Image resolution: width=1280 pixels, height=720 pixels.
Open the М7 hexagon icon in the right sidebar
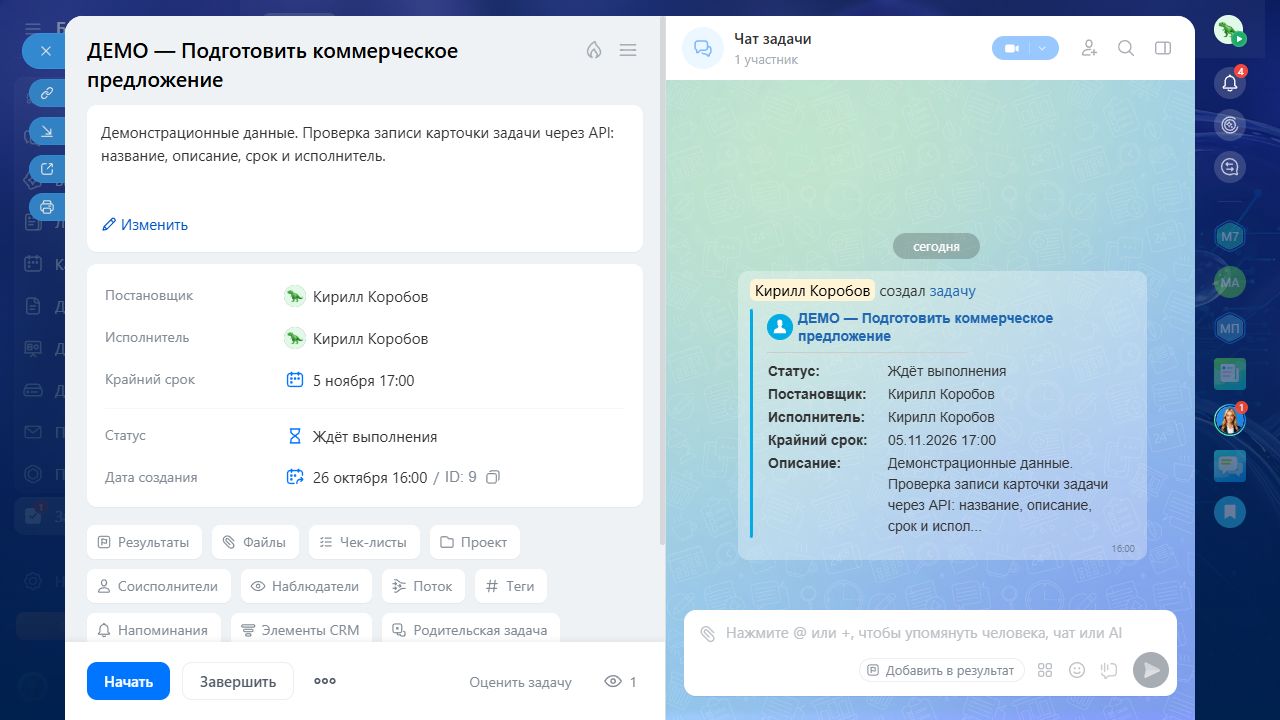1230,237
